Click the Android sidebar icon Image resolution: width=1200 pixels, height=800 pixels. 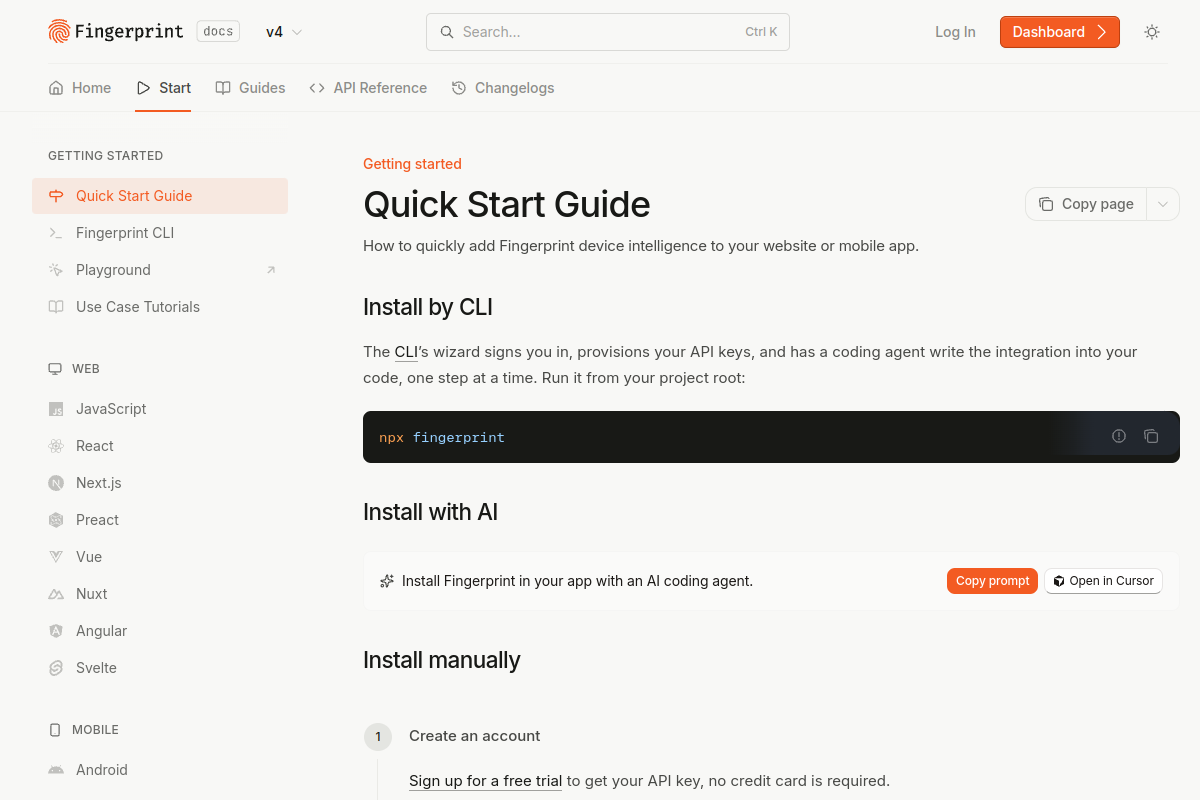click(56, 770)
